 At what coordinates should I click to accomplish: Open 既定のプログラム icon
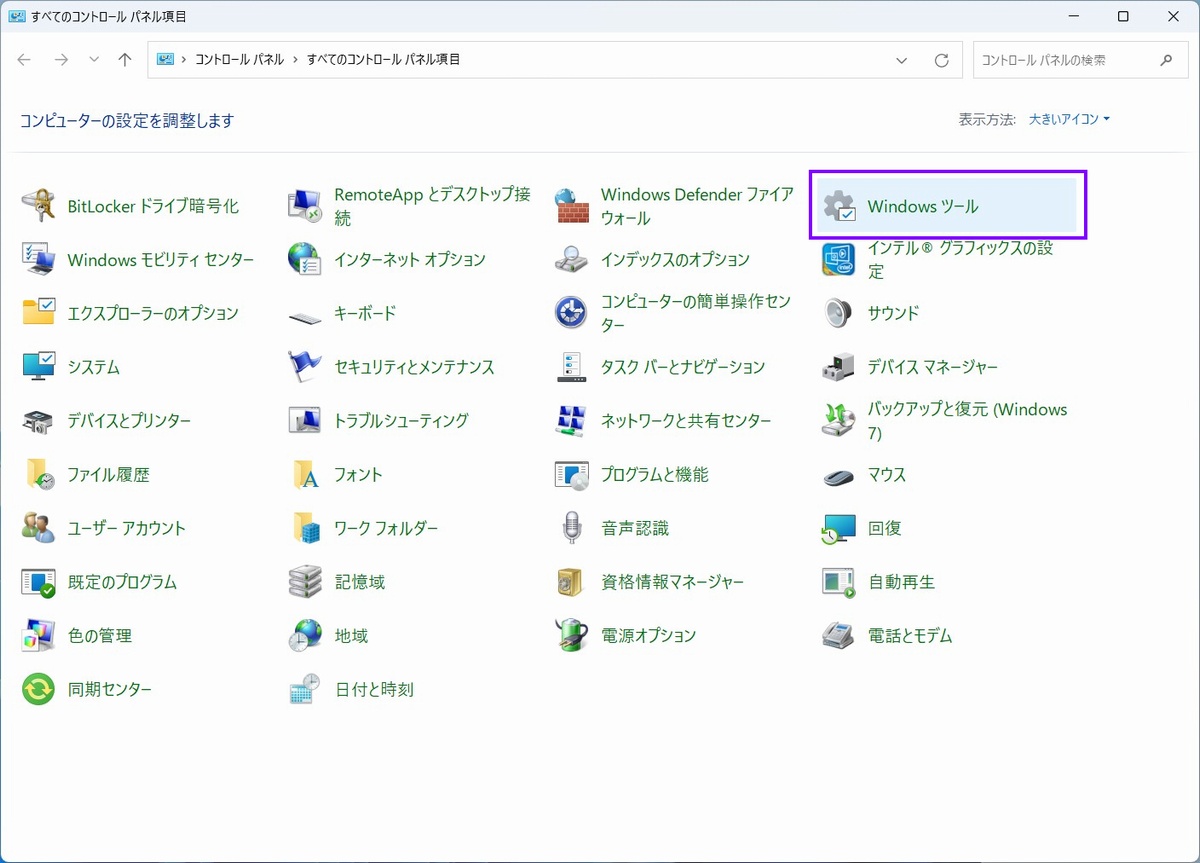click(38, 582)
